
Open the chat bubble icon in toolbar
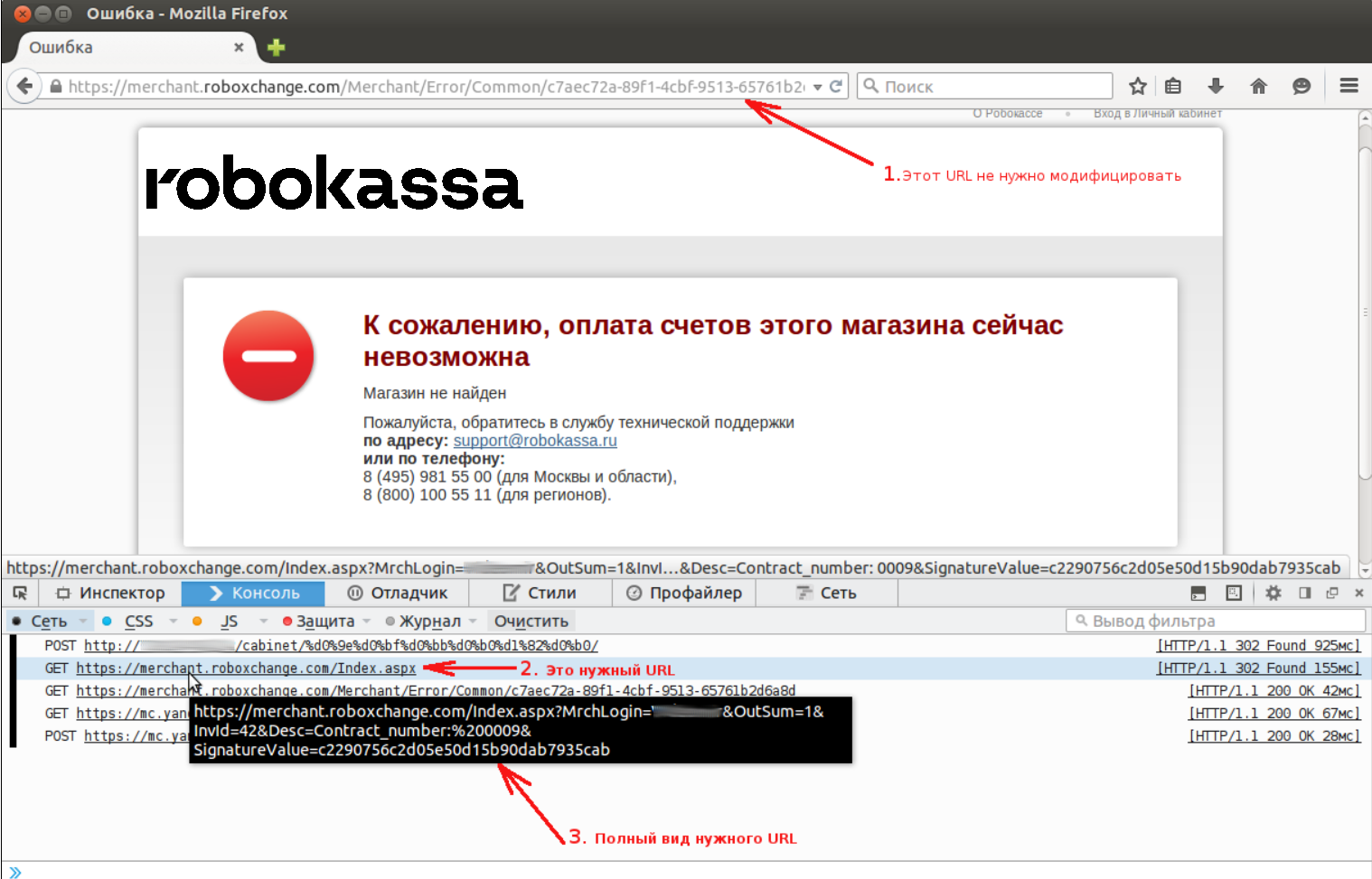click(x=1302, y=86)
